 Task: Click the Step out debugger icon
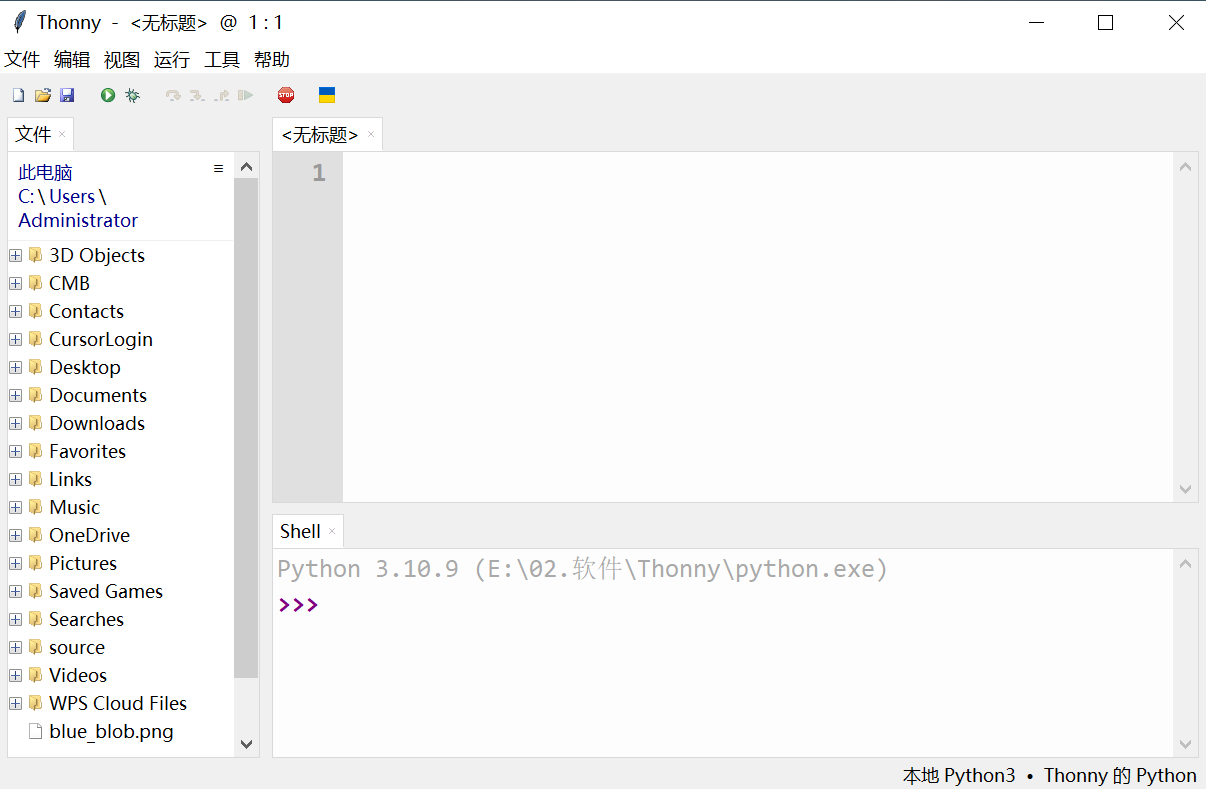click(222, 95)
